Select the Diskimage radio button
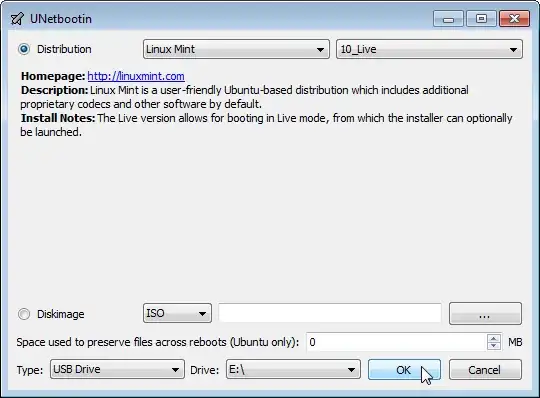The image size is (540, 398). point(24,314)
